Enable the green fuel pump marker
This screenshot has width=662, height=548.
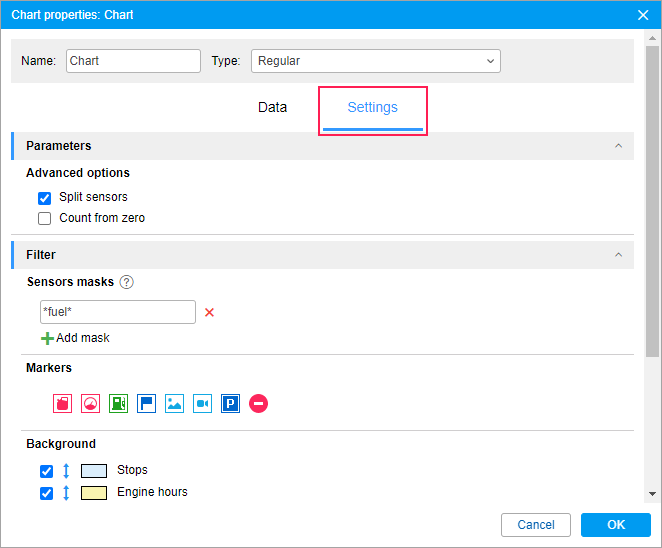pos(119,404)
